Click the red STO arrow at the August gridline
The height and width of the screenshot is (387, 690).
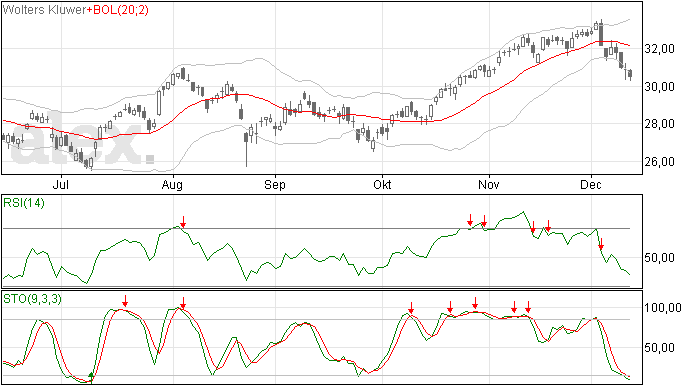[x=184, y=303]
